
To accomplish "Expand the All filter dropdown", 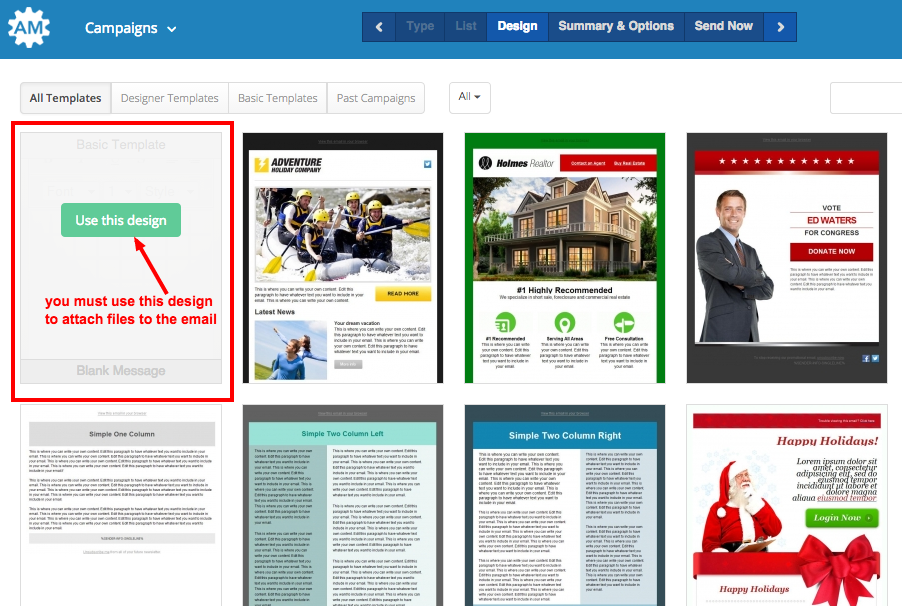I will 469,97.
